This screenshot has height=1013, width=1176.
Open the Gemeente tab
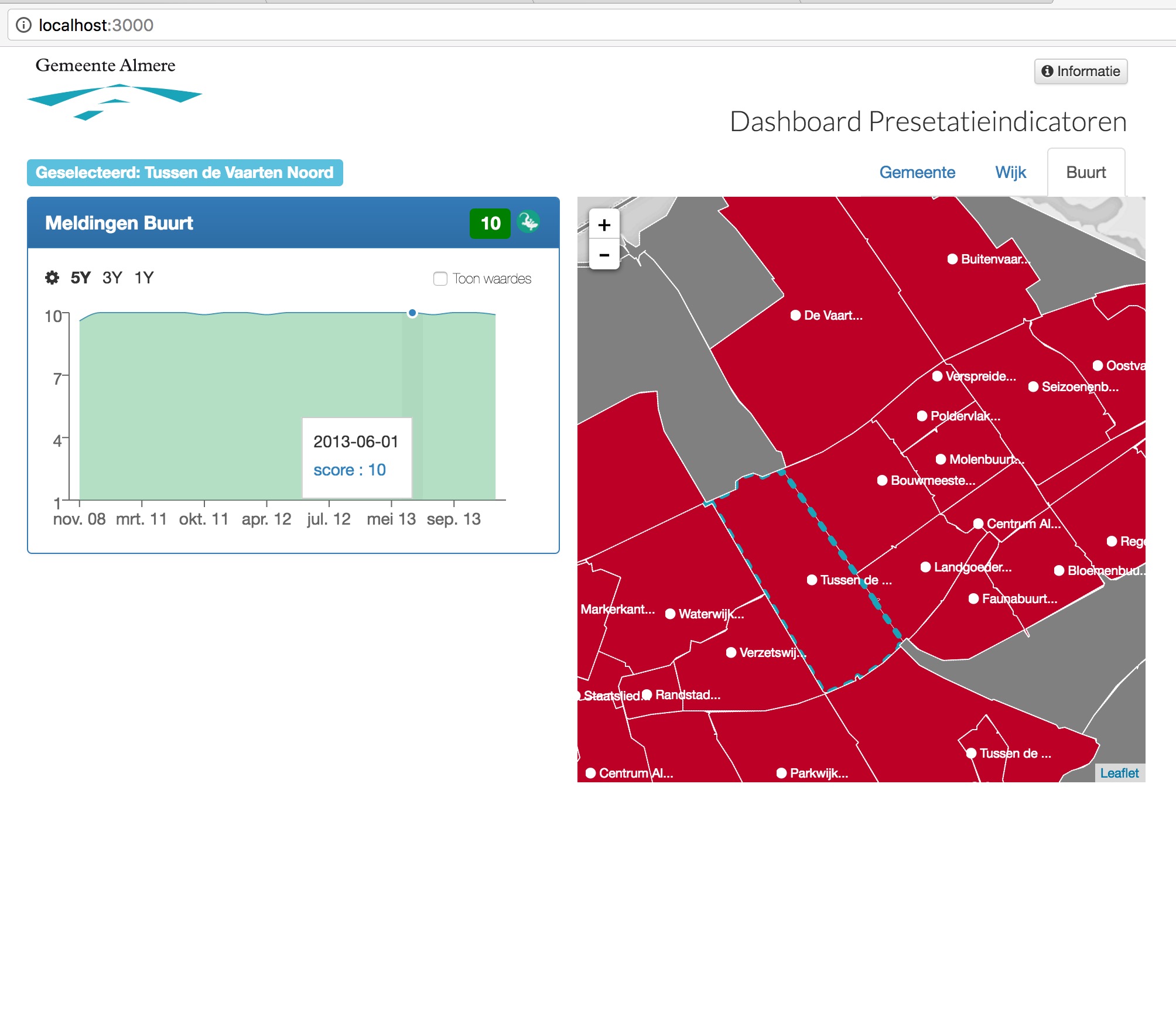tap(917, 172)
